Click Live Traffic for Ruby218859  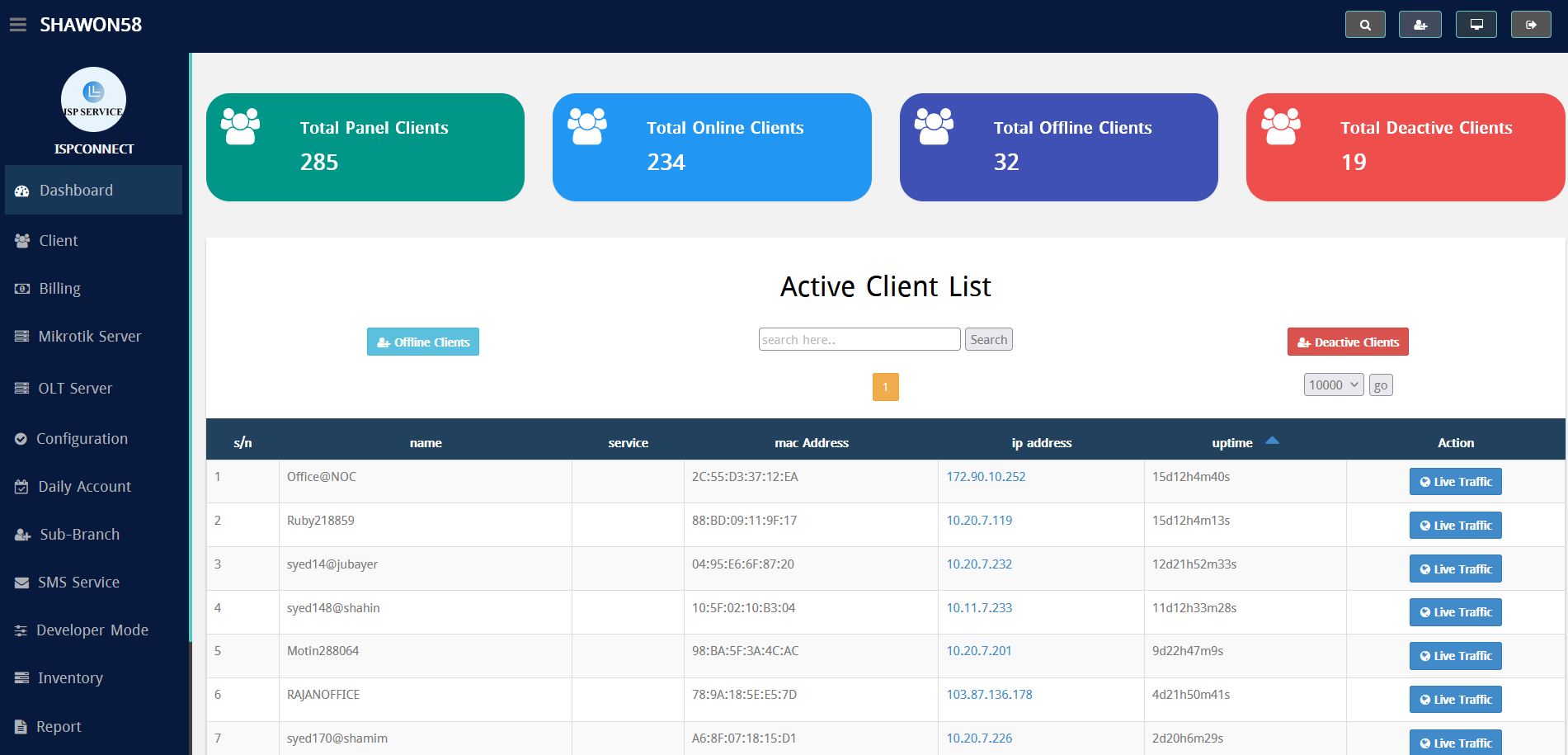click(x=1455, y=526)
